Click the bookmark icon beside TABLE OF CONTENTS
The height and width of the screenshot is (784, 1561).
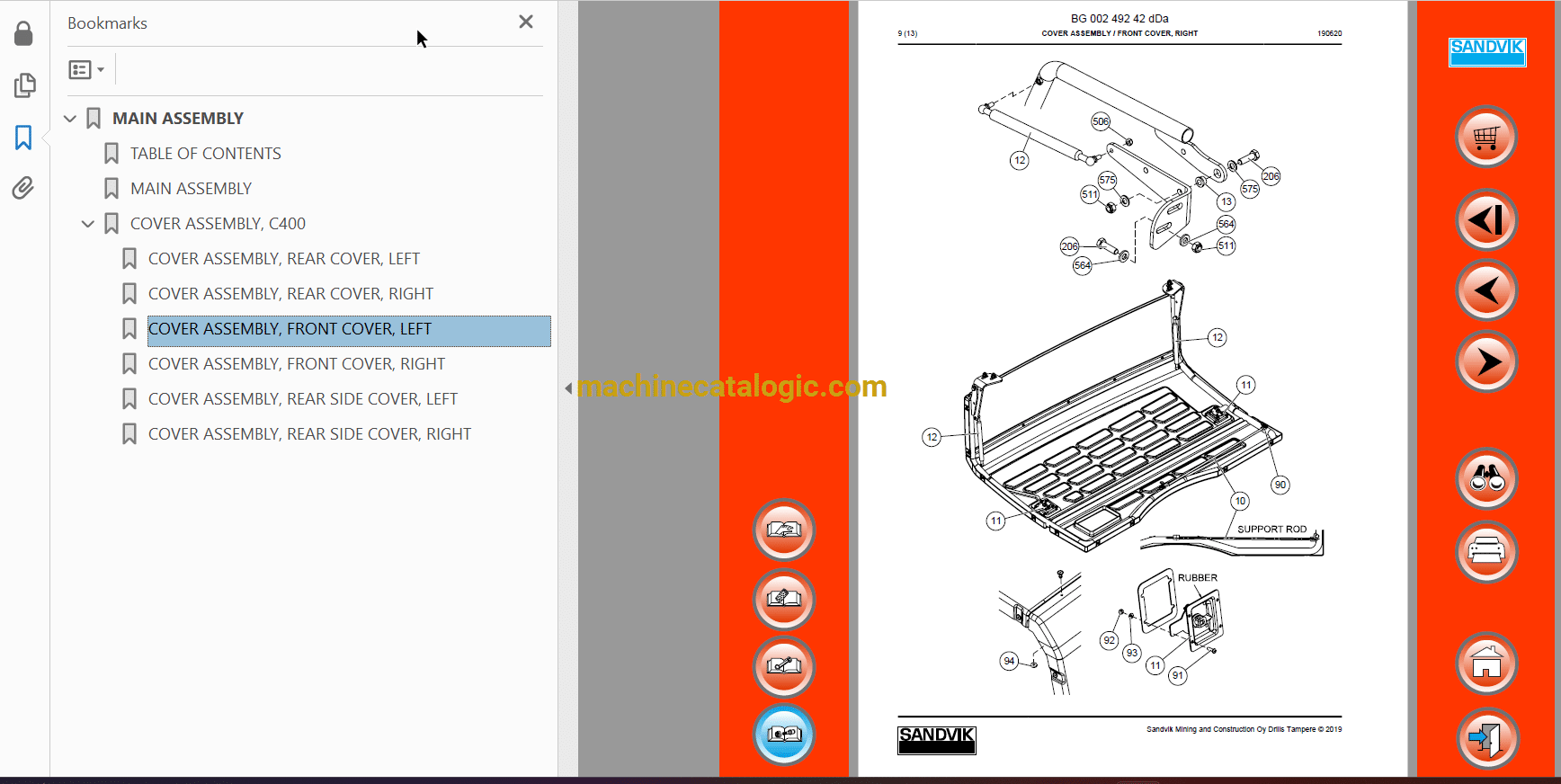(111, 154)
